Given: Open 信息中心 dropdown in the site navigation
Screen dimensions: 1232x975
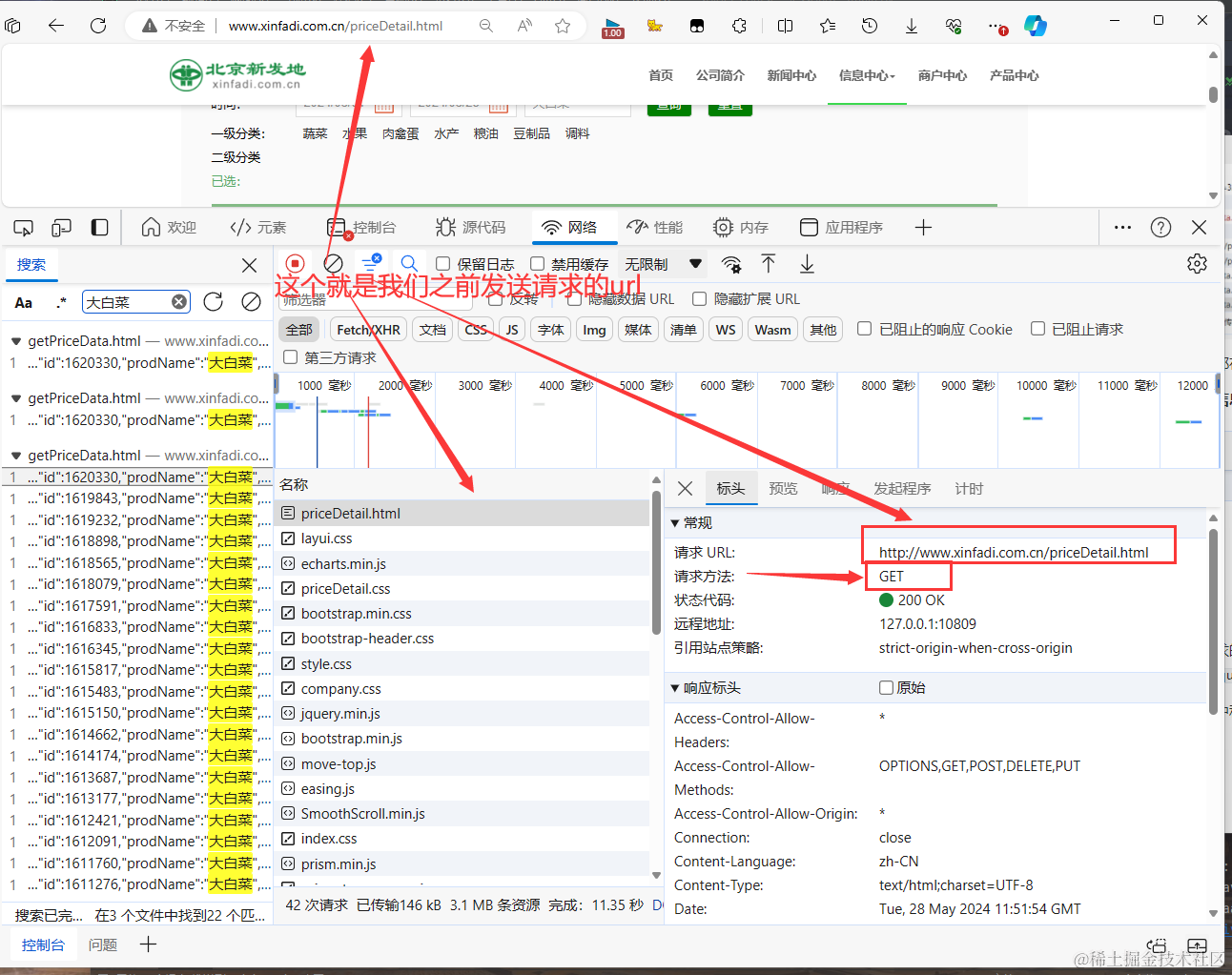Looking at the screenshot, I should (x=867, y=75).
